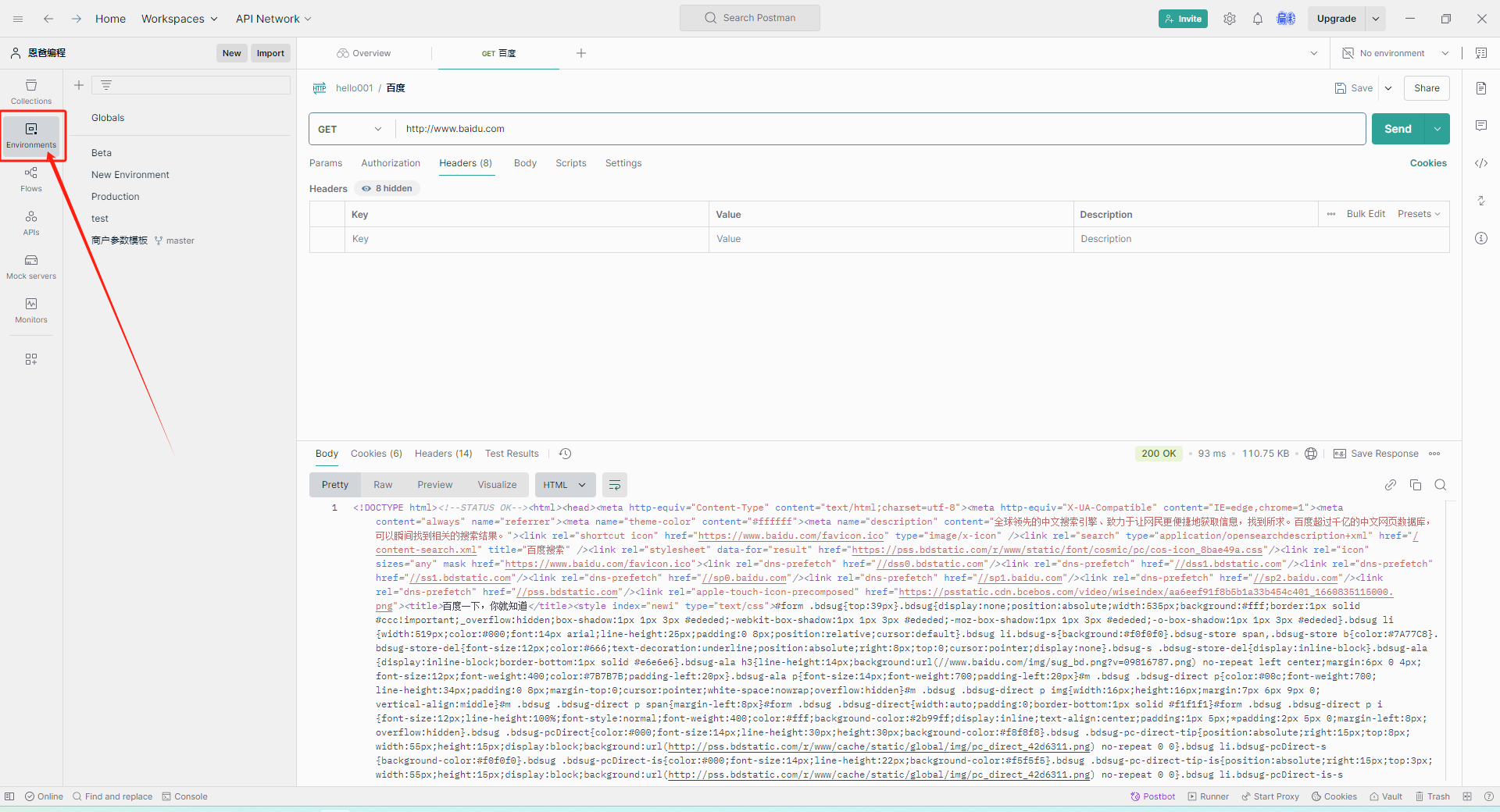Image resolution: width=1500 pixels, height=812 pixels.
Task: Open the response Cookies (6) tab
Action: point(377,454)
